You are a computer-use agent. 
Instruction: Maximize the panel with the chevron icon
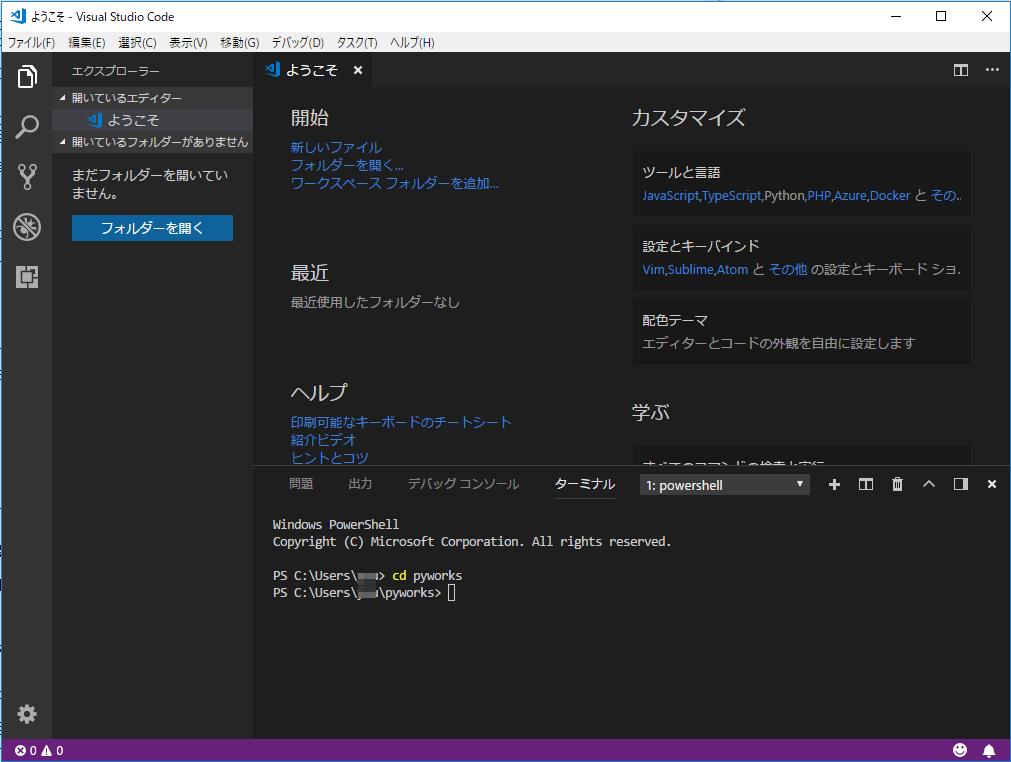pos(929,484)
